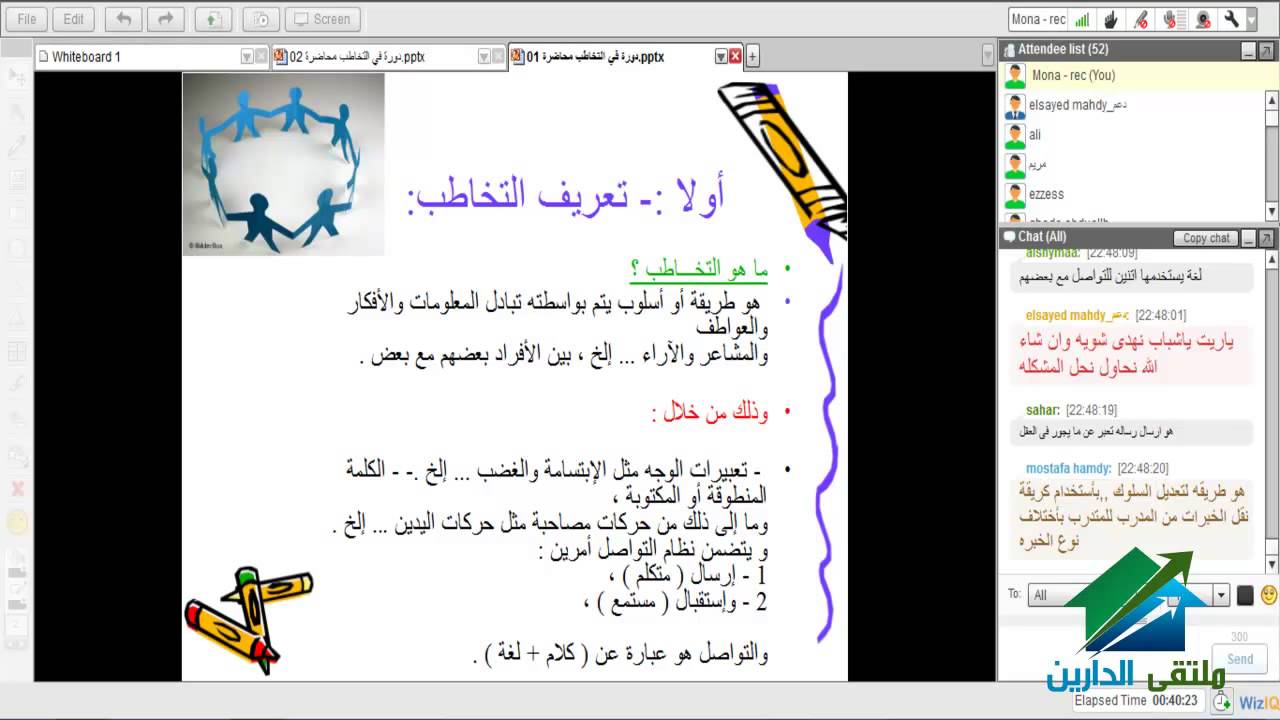Open the smiley emoticon picker
The width and height of the screenshot is (1280, 720).
(1268, 595)
